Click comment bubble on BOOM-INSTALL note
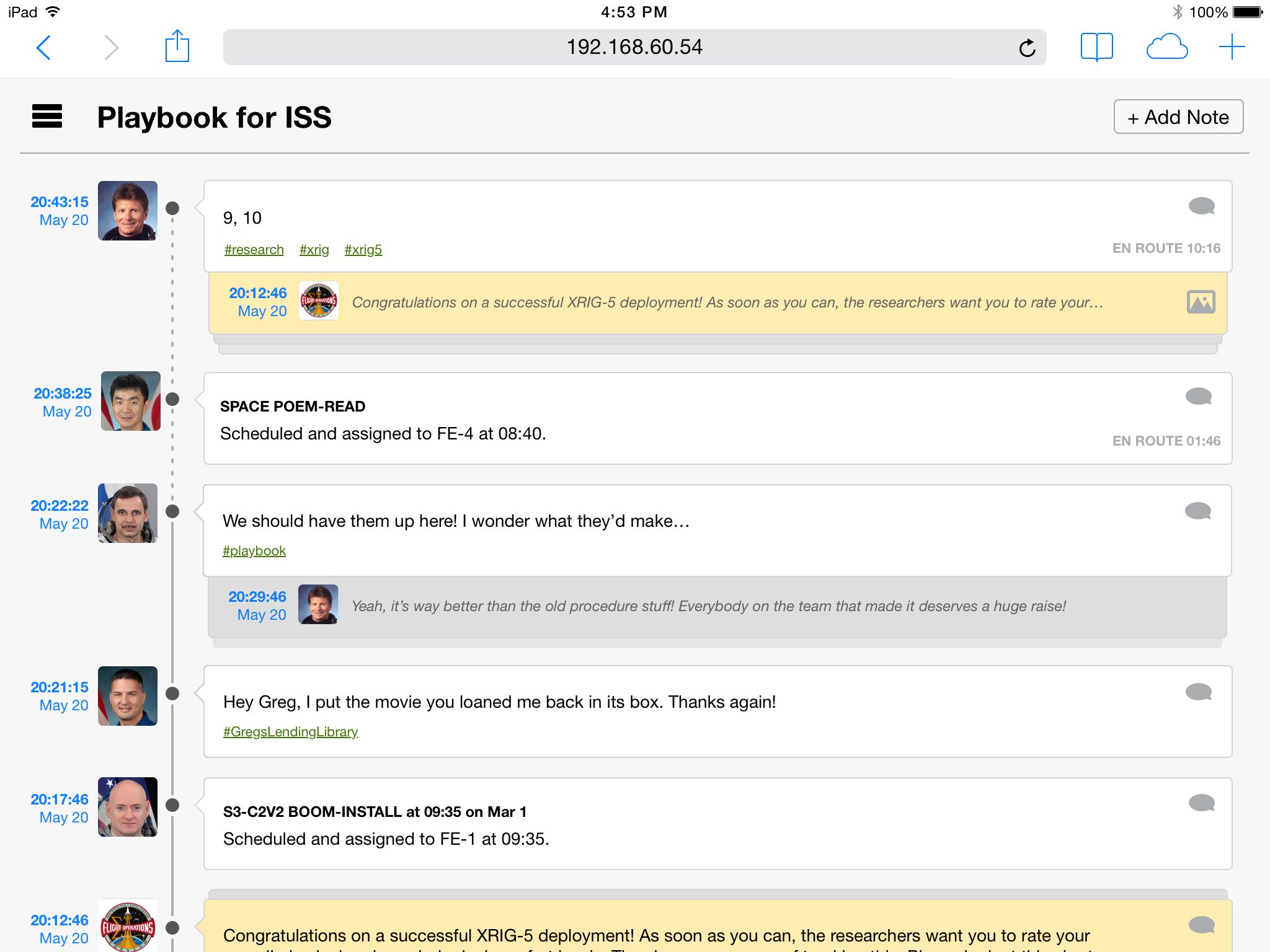The height and width of the screenshot is (952, 1270). (1201, 803)
